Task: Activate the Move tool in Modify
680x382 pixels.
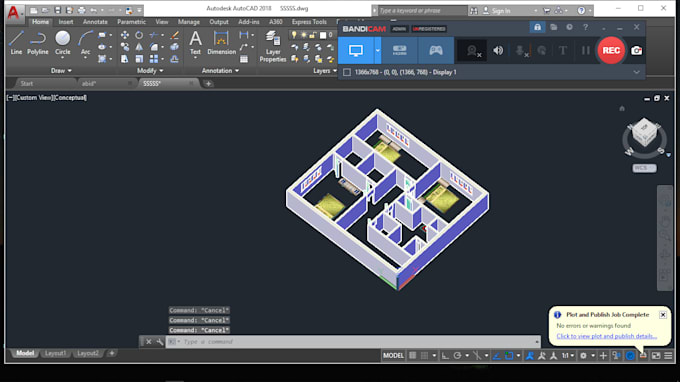Action: 124,35
